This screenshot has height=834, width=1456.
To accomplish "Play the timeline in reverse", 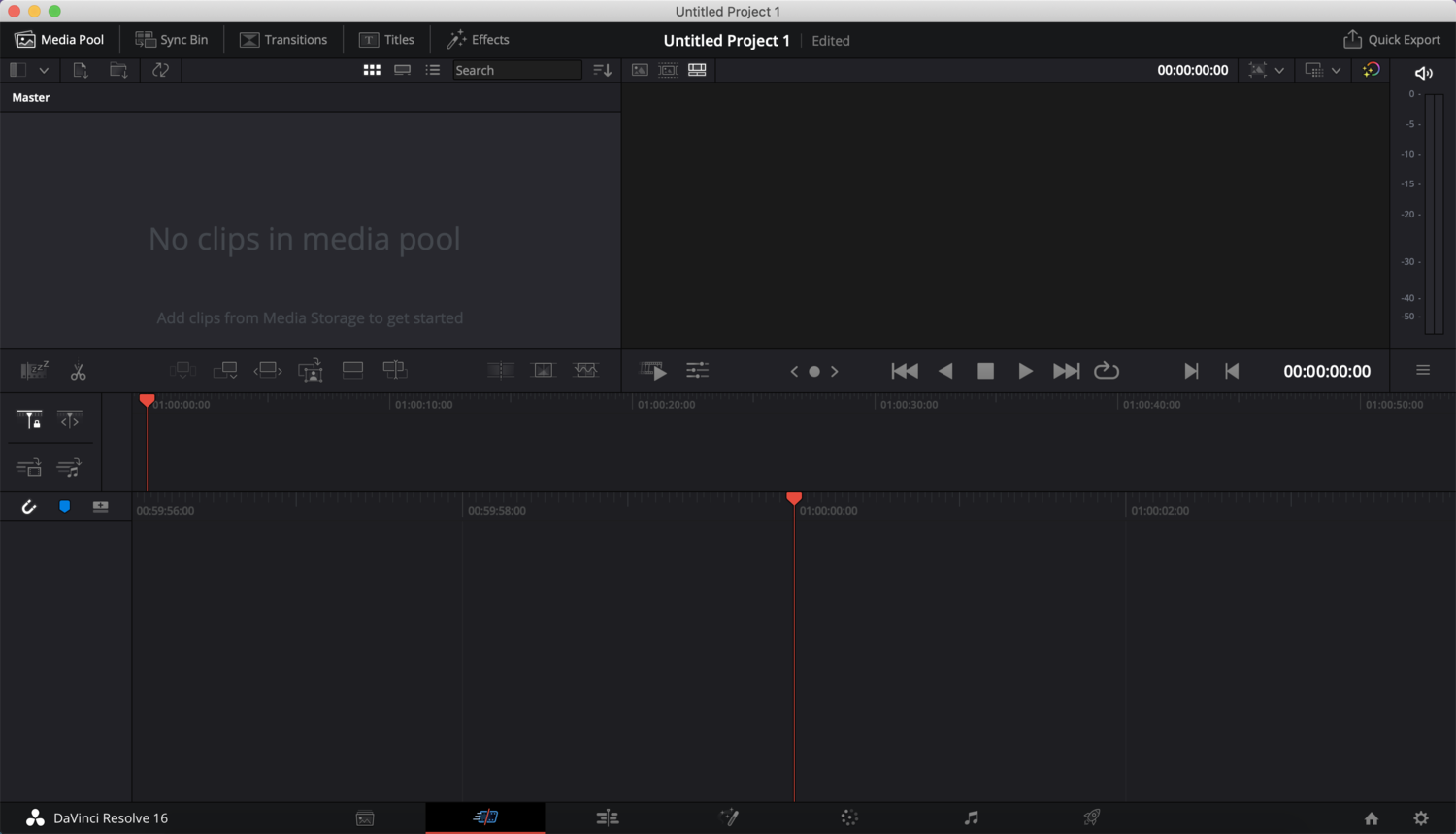I will pos(945,371).
